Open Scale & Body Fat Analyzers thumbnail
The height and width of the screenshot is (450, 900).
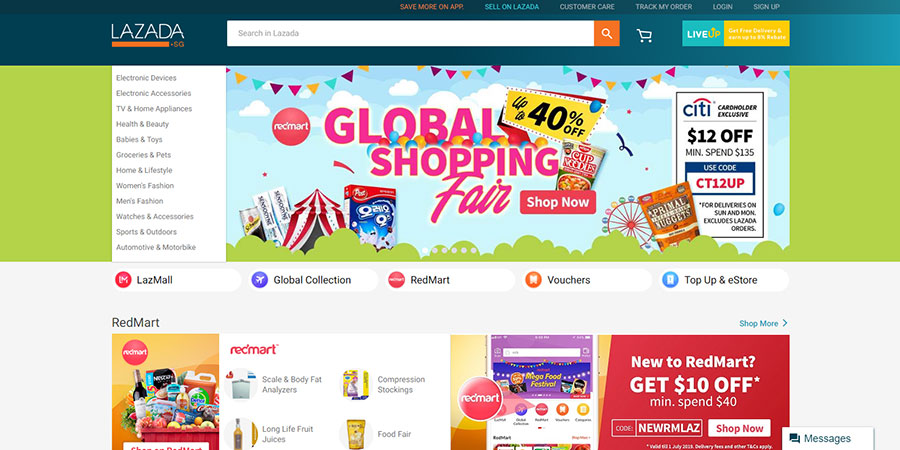240,384
